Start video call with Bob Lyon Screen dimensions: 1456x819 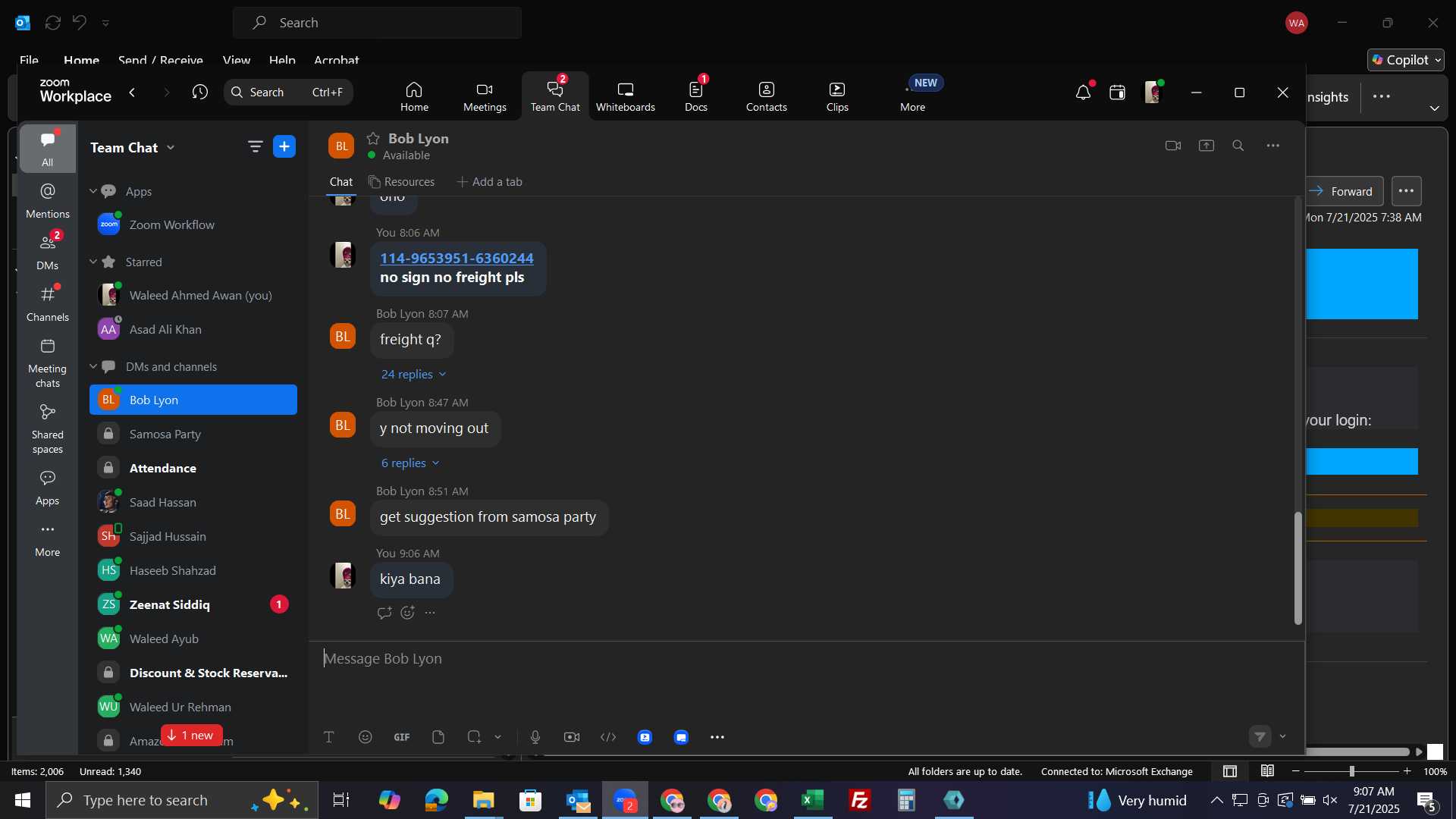pyautogui.click(x=1173, y=146)
